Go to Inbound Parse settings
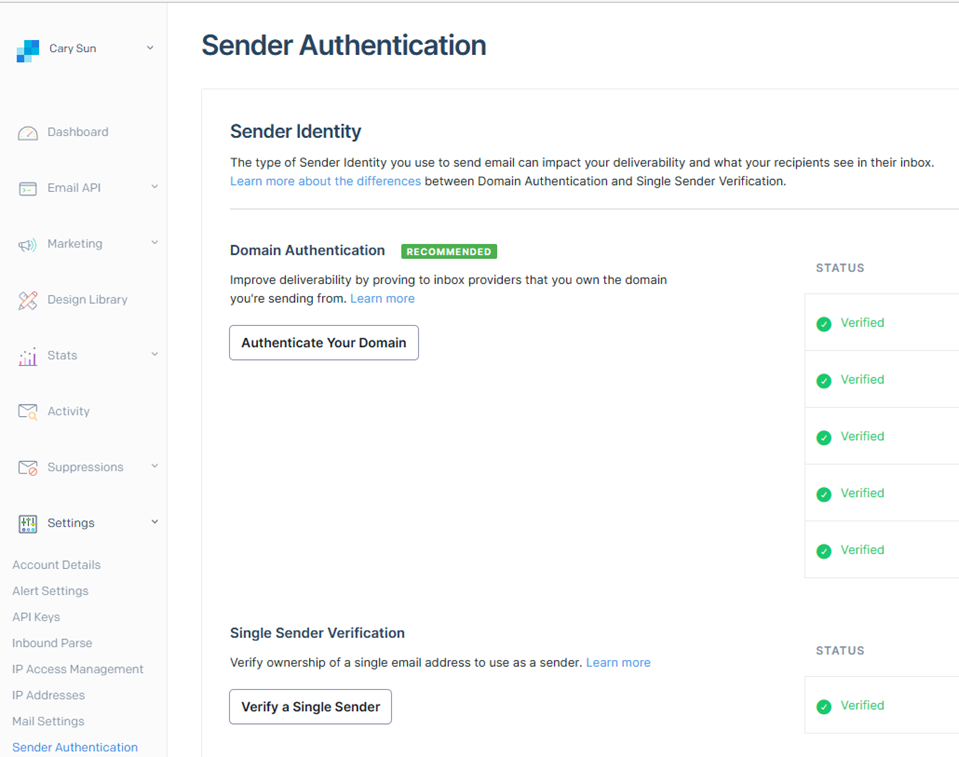This screenshot has width=959, height=757. 52,643
